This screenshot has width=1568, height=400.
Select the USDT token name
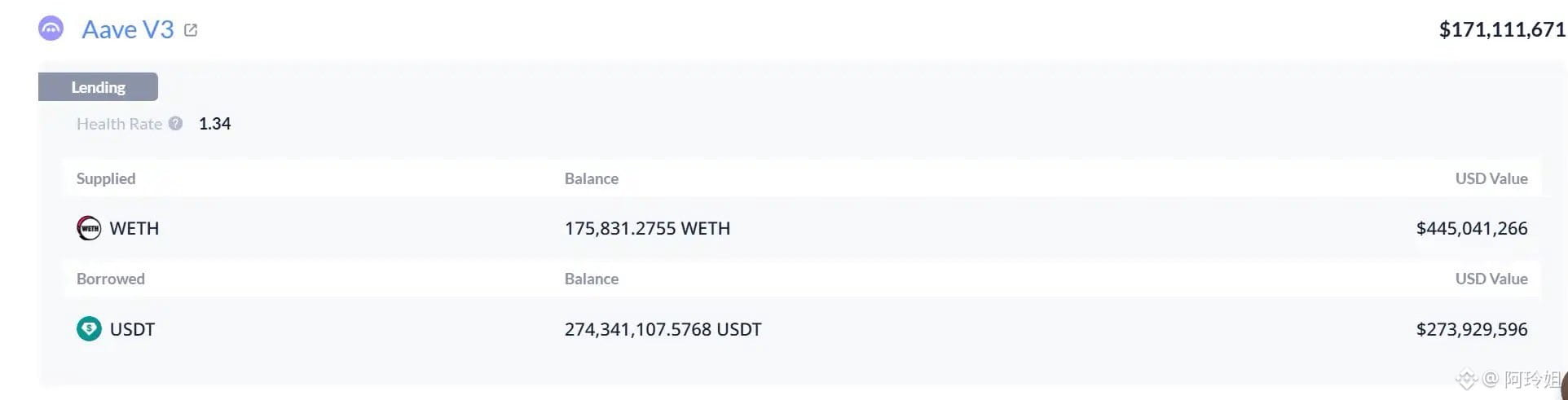(x=132, y=329)
